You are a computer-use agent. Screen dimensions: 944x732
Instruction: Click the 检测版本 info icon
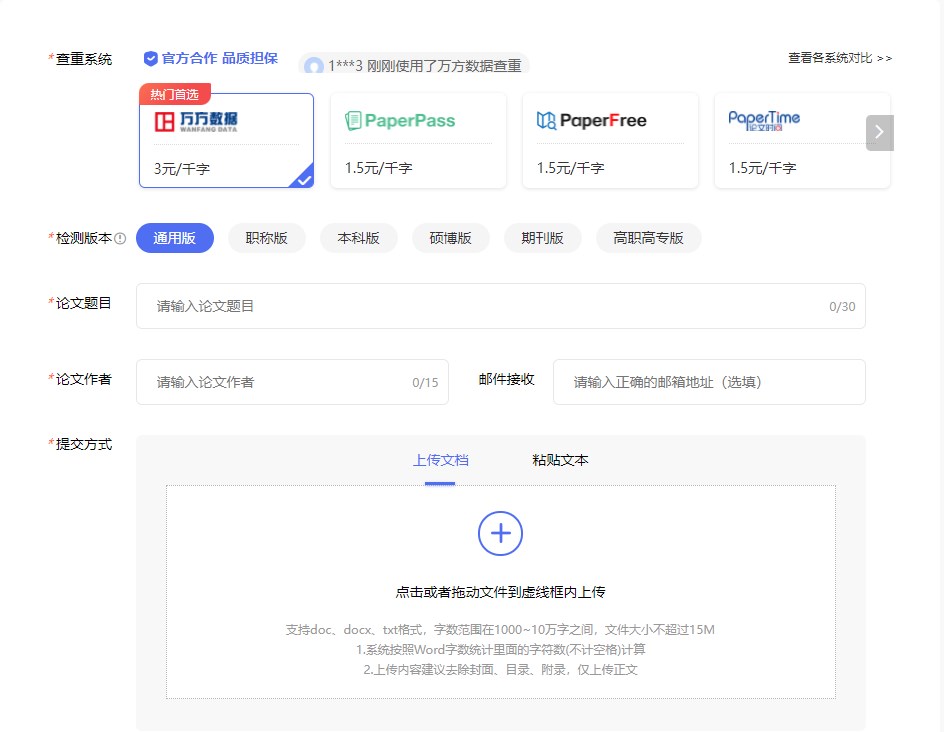(120, 239)
